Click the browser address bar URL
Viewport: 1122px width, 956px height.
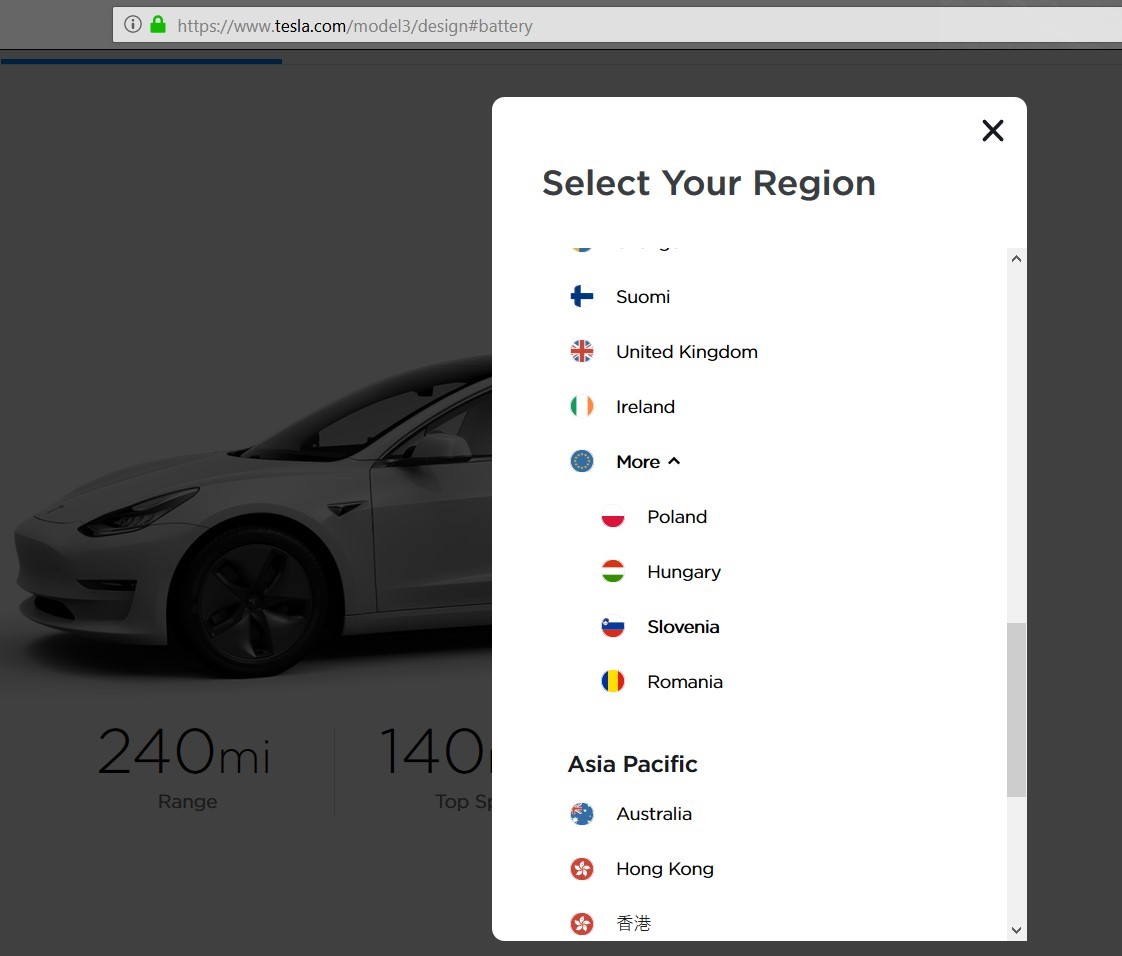[x=355, y=26]
